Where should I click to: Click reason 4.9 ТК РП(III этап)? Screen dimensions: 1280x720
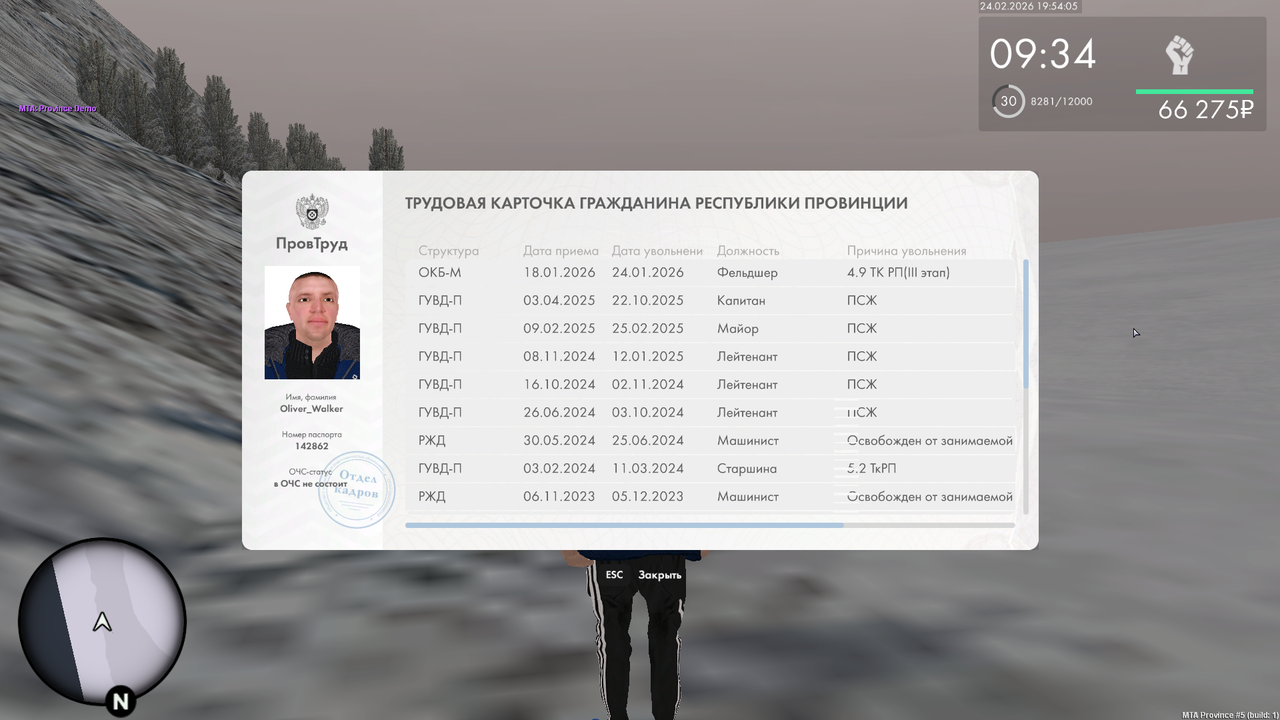point(898,273)
